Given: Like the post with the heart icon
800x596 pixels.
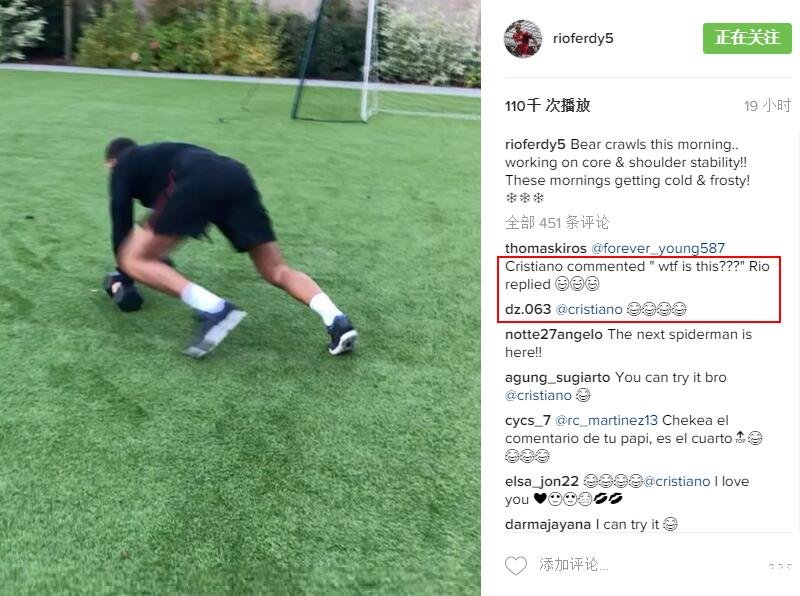Looking at the screenshot, I should 515,566.
